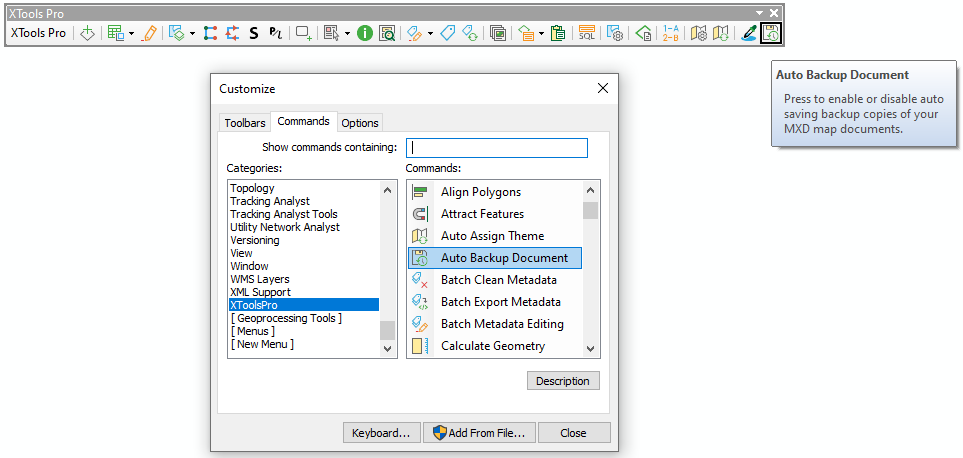Click the orange layers with green arrow icon
Screen dimensions: 963x458
527,33
